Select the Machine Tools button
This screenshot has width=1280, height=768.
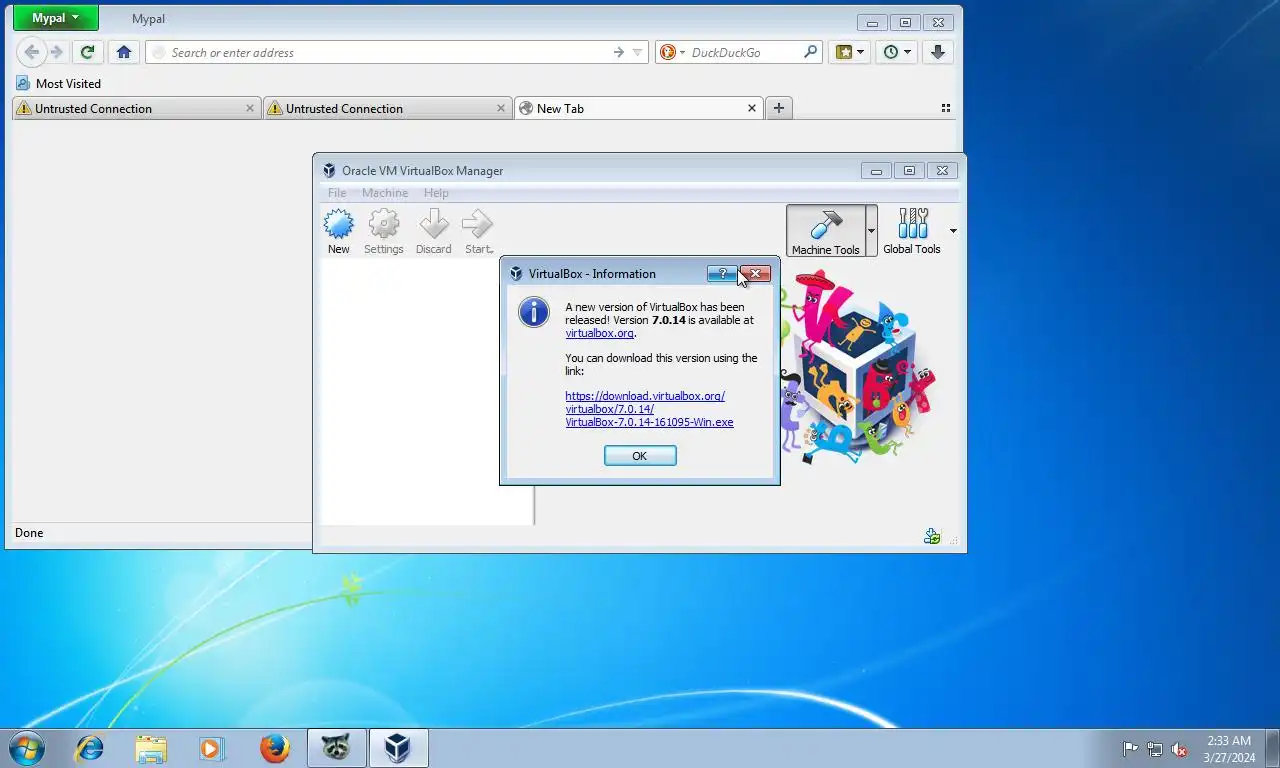pyautogui.click(x=825, y=231)
